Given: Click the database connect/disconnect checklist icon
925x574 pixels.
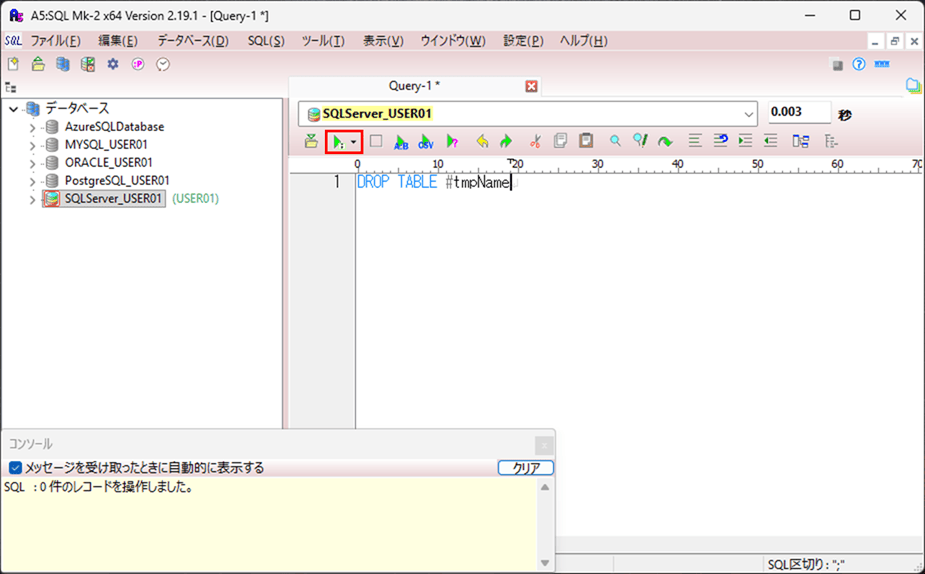Looking at the screenshot, I should (x=88, y=64).
